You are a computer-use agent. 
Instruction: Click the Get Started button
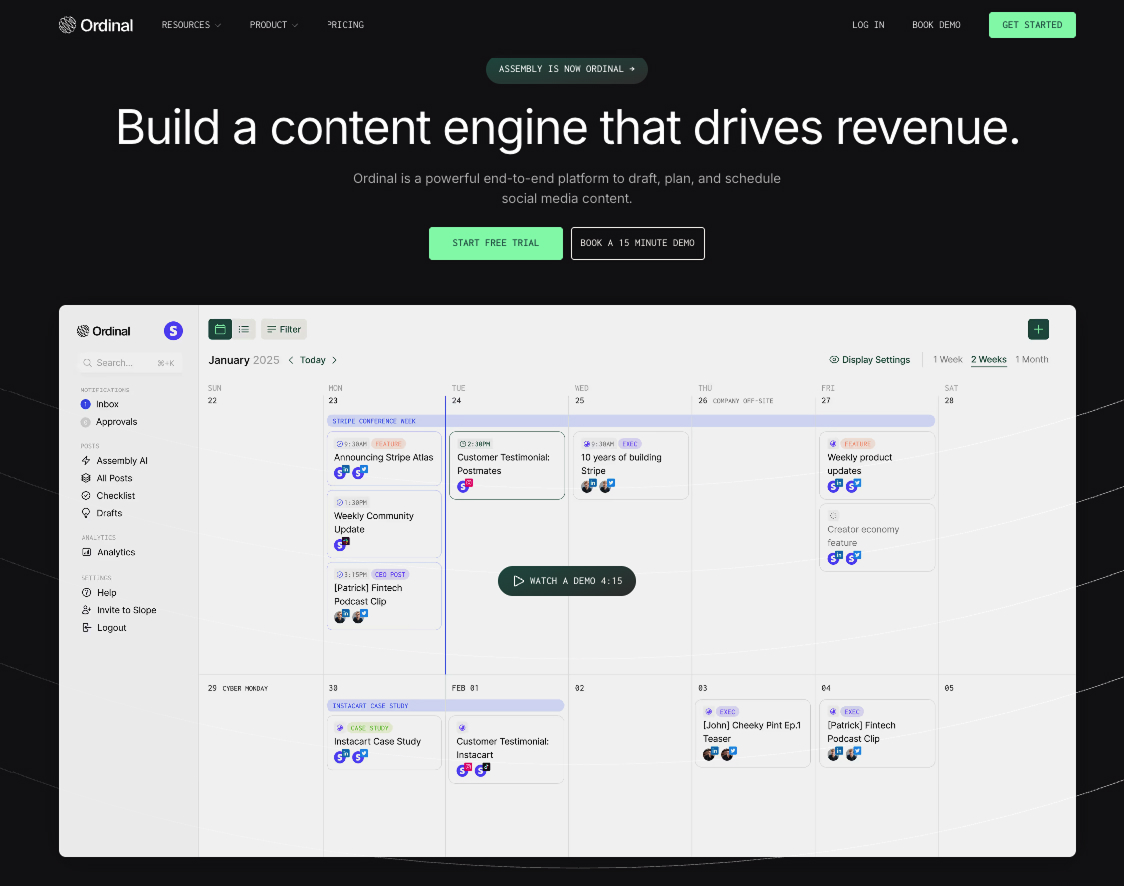[1032, 25]
